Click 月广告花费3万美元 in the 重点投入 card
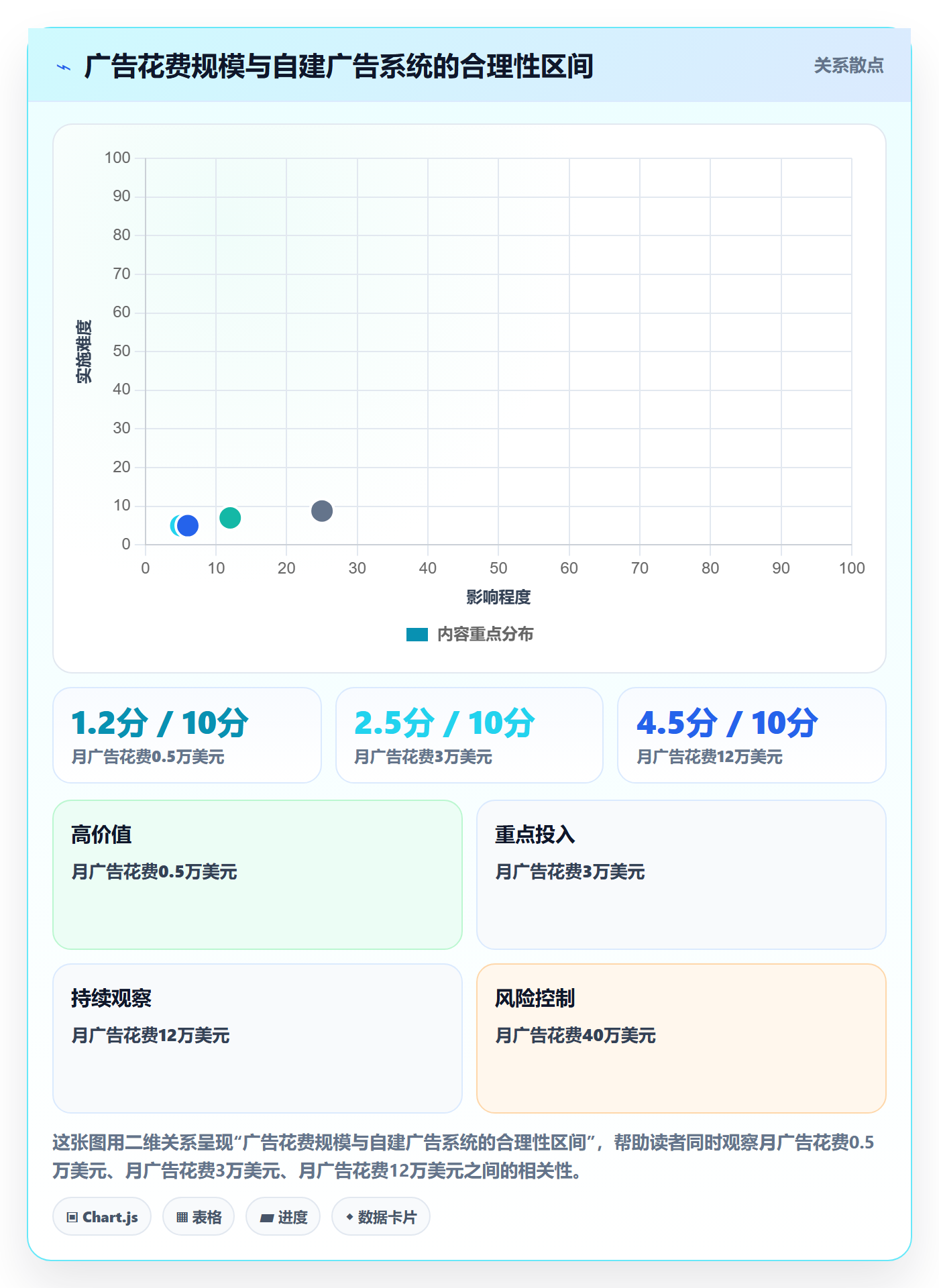The width and height of the screenshot is (939, 1288). (569, 872)
